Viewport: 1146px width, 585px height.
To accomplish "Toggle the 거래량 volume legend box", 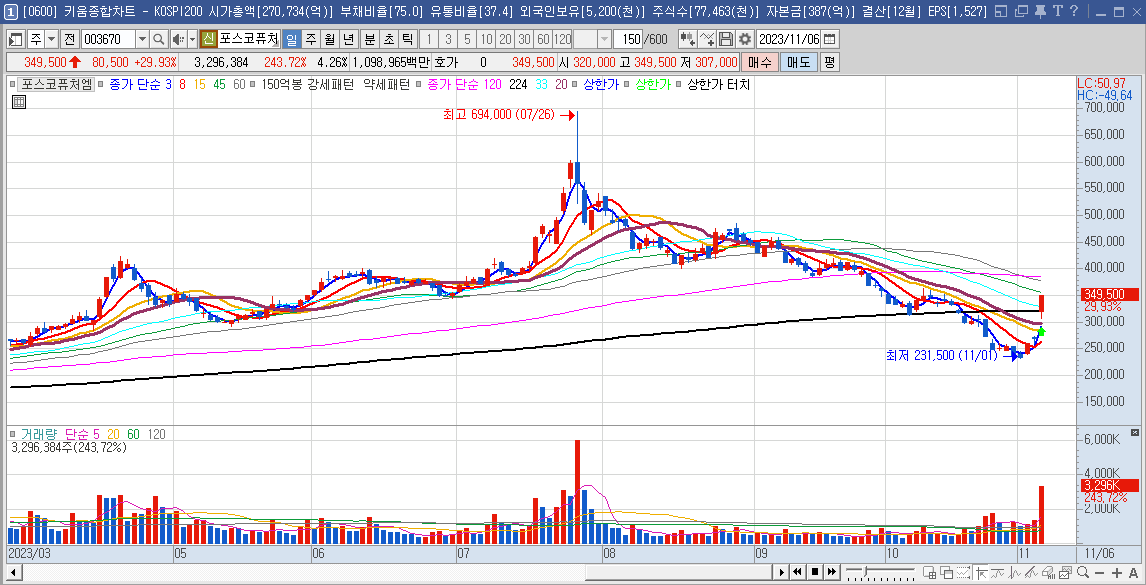I will click(x=12, y=434).
